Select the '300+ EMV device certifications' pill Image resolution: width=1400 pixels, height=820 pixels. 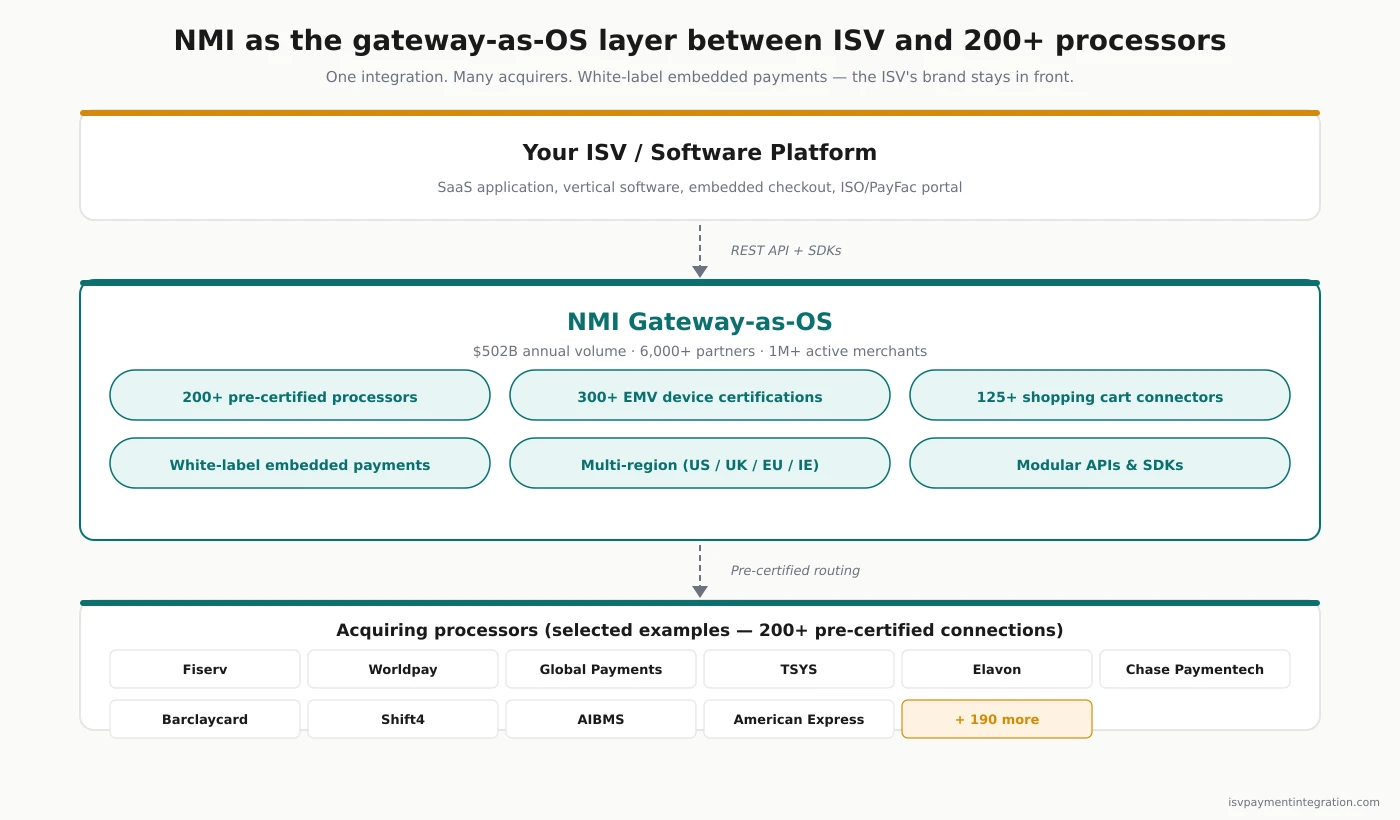(700, 395)
